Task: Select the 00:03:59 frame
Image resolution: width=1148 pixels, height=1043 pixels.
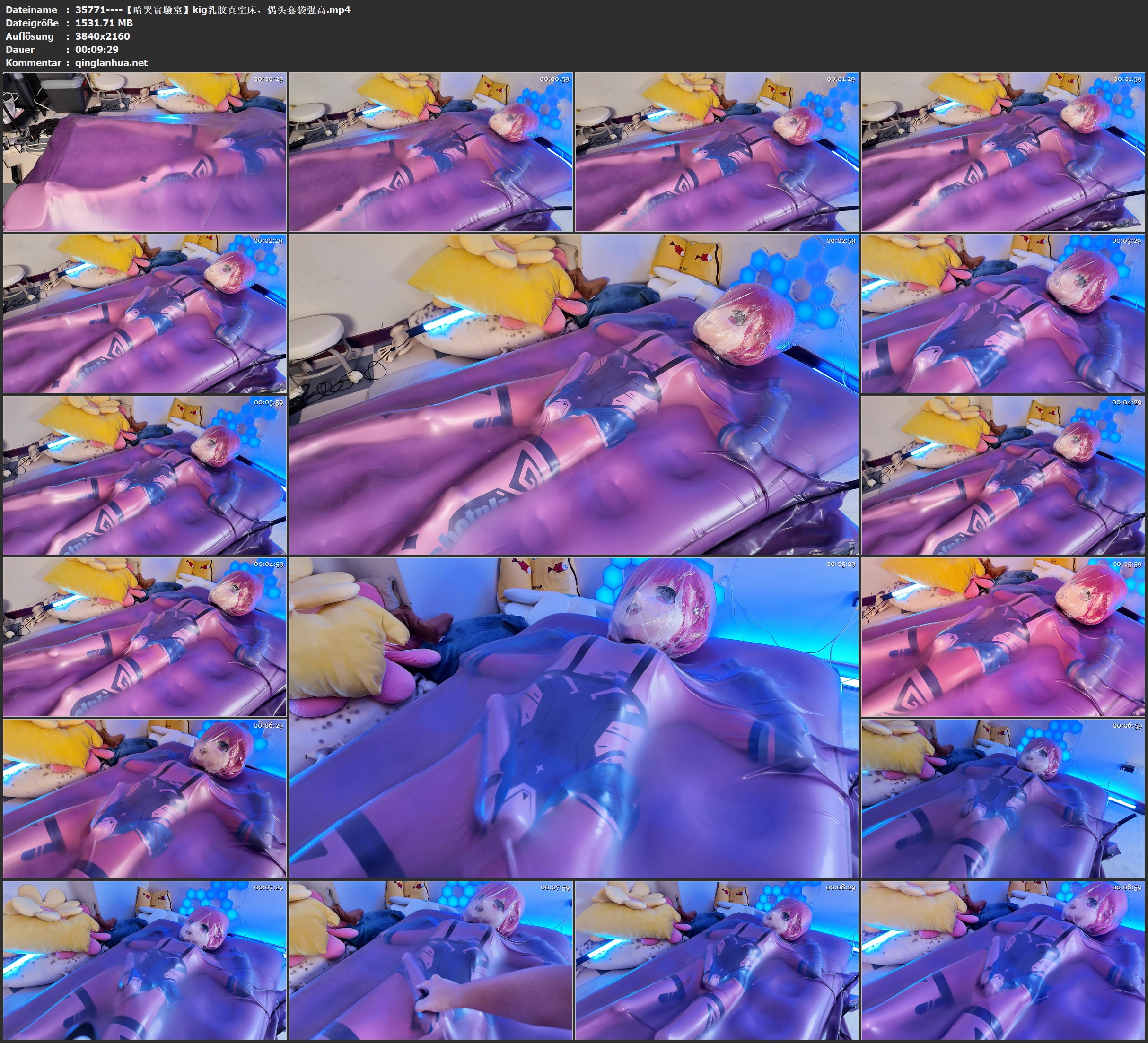Action: tap(145, 475)
